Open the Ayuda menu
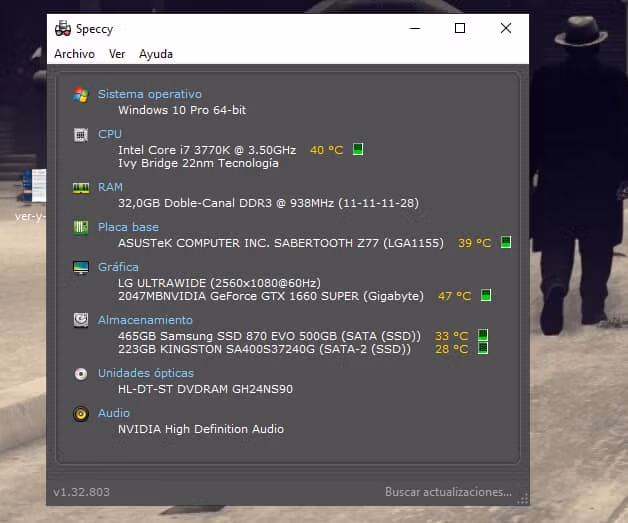This screenshot has height=523, width=628. [156, 54]
